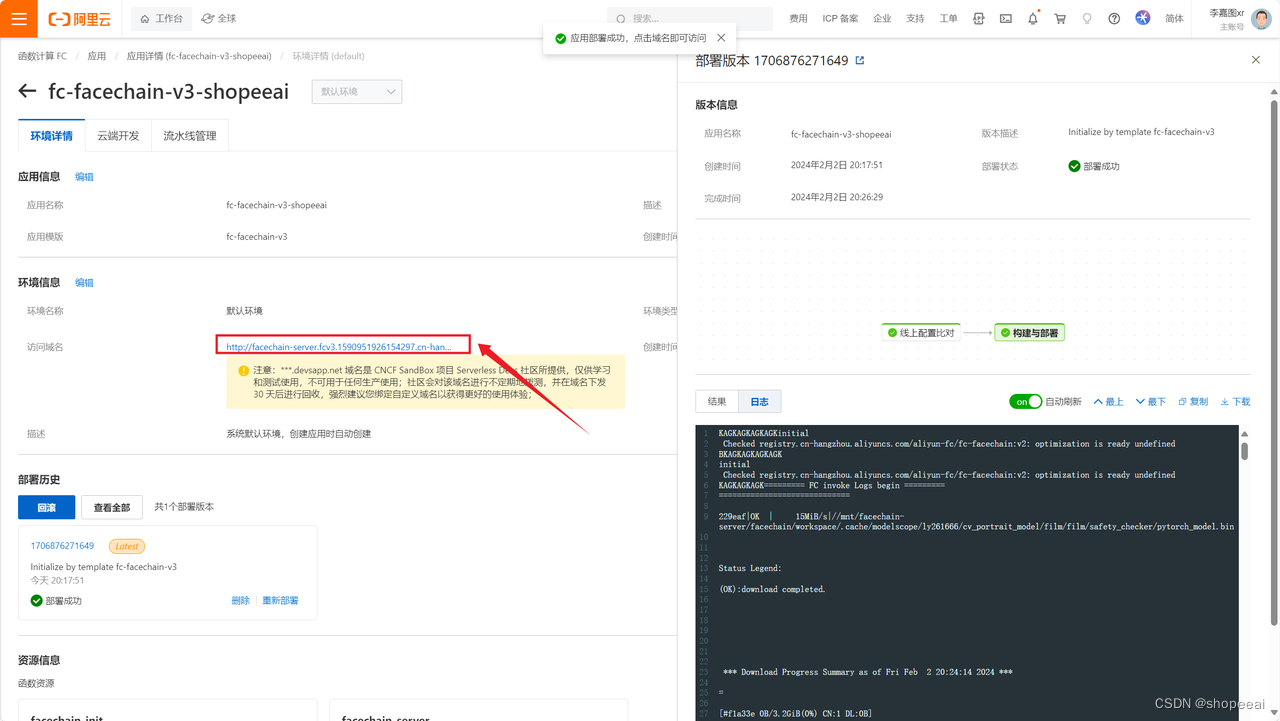Select the 环境详情 tab
The height and width of the screenshot is (721, 1280).
pyautogui.click(x=51, y=136)
